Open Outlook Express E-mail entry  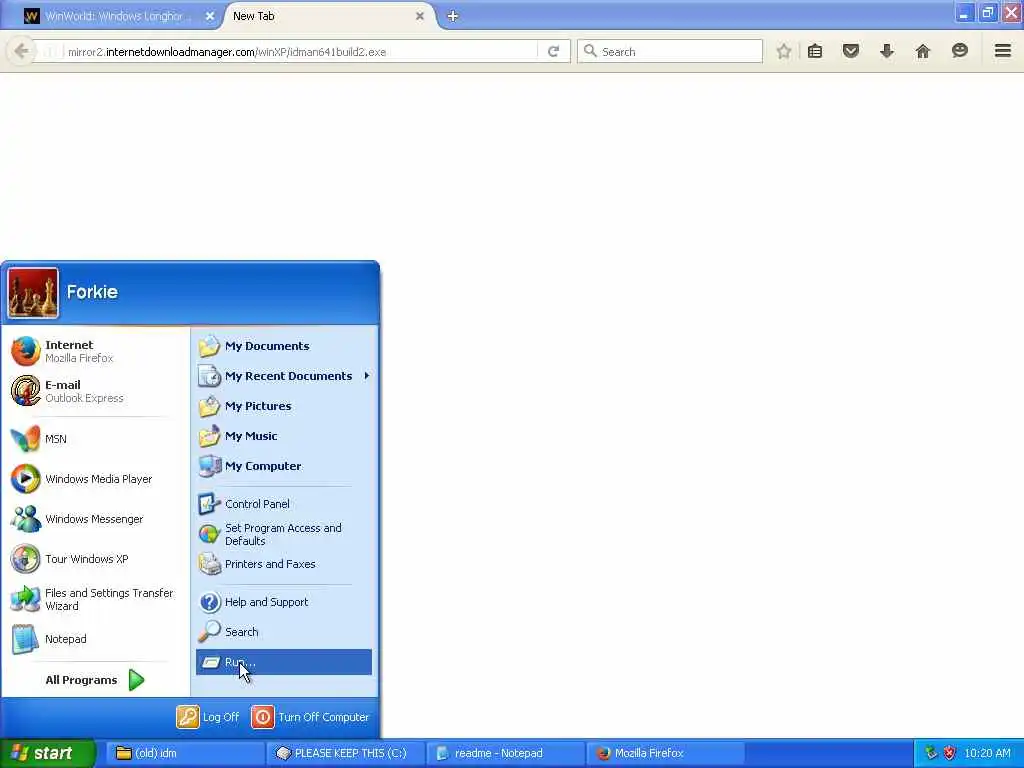[x=95, y=391]
